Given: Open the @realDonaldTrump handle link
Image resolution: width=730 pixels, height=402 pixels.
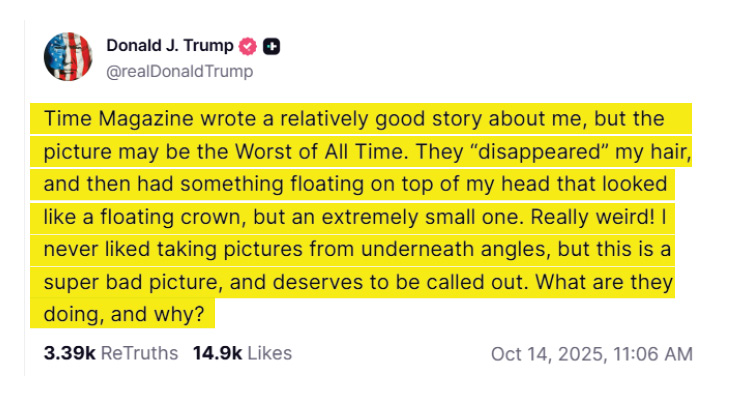Looking at the screenshot, I should pos(179,70).
